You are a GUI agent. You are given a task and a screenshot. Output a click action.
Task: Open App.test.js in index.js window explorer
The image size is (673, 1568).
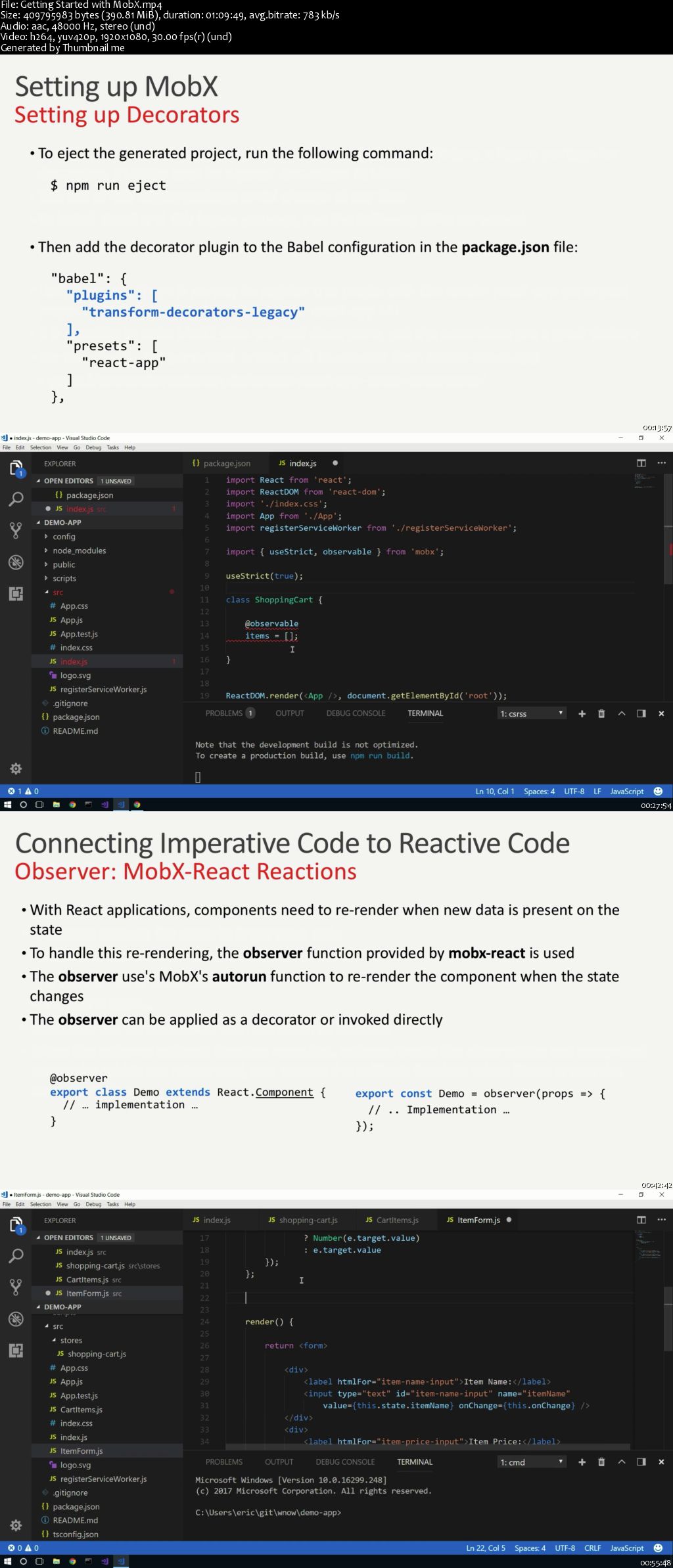[x=79, y=634]
